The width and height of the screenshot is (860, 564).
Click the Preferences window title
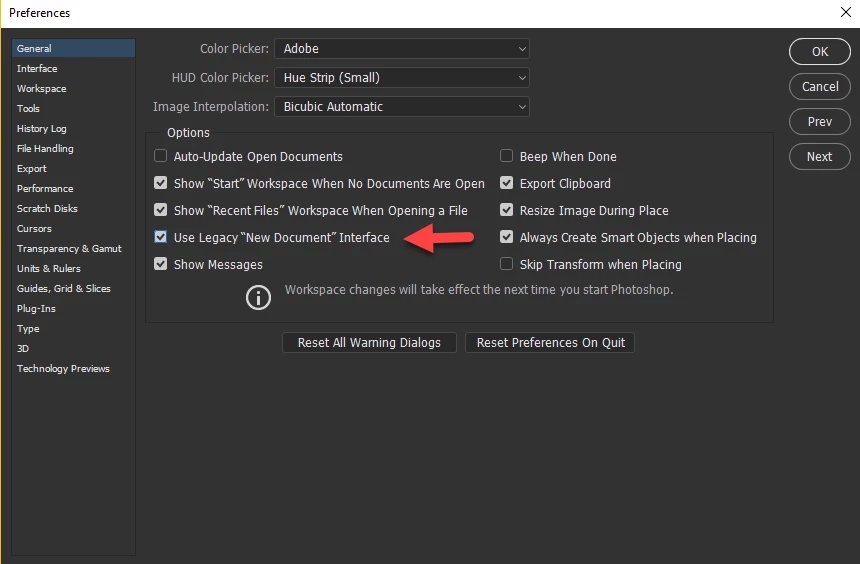[x=39, y=13]
